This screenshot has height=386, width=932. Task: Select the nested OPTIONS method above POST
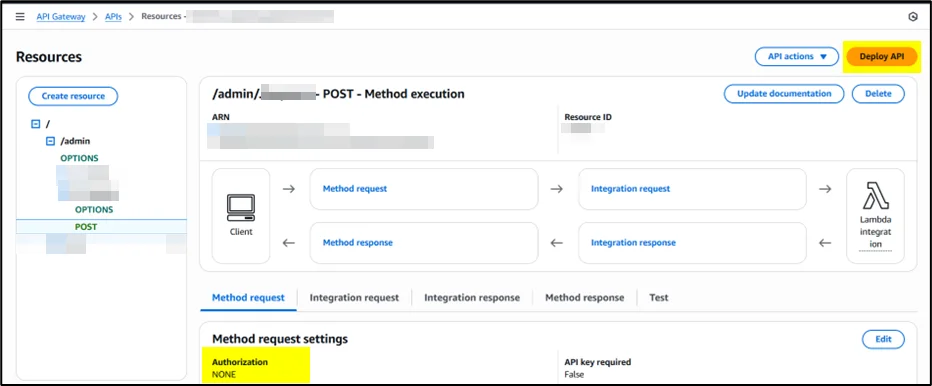point(94,210)
